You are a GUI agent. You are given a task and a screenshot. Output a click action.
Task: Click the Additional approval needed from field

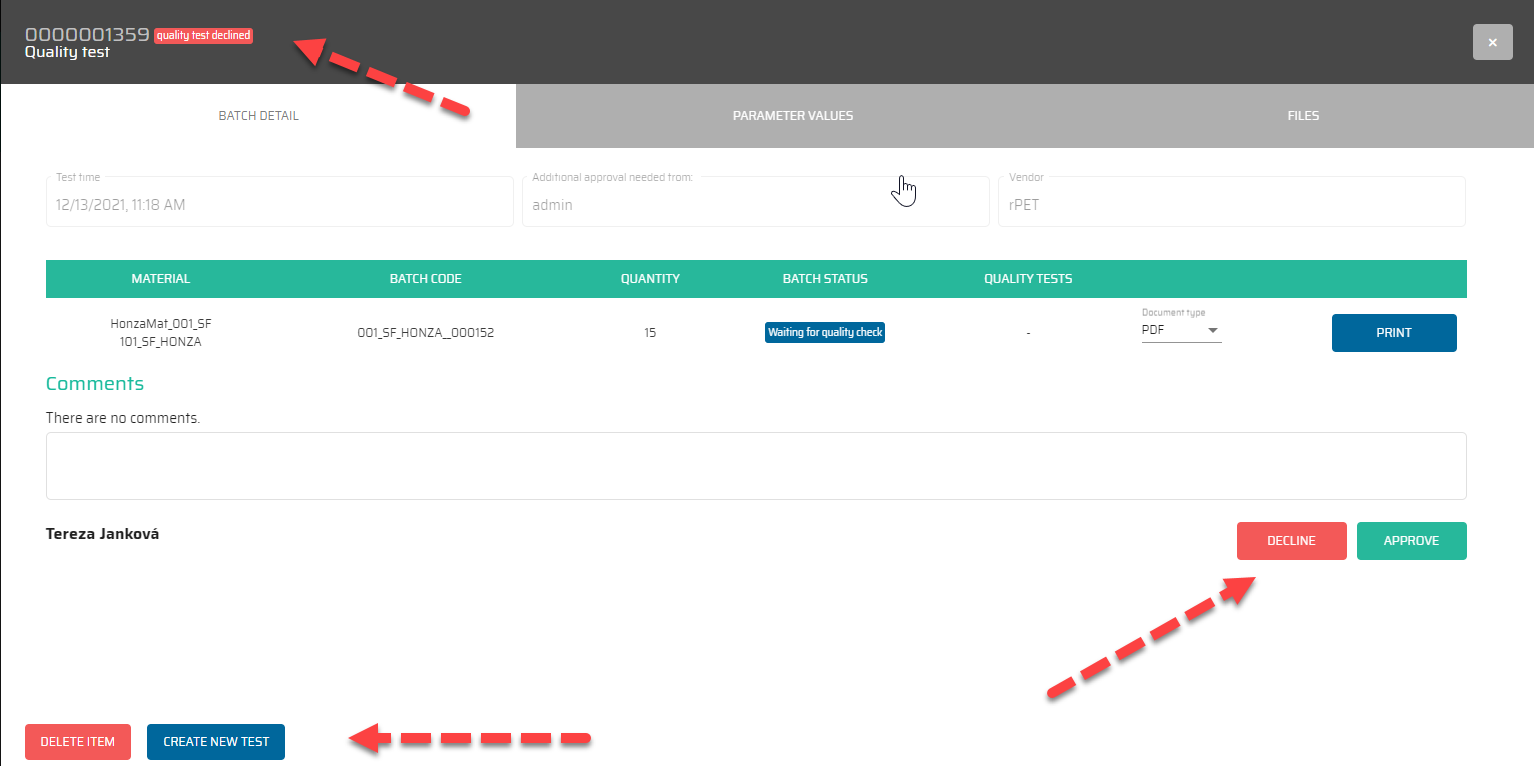[755, 204]
